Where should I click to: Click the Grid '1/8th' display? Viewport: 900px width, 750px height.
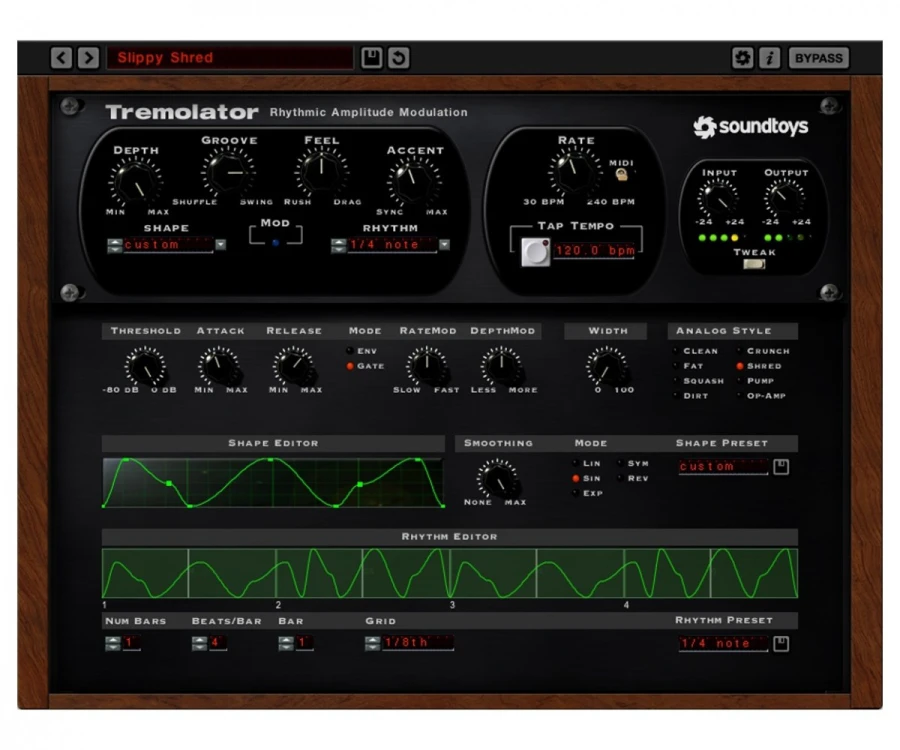417,643
